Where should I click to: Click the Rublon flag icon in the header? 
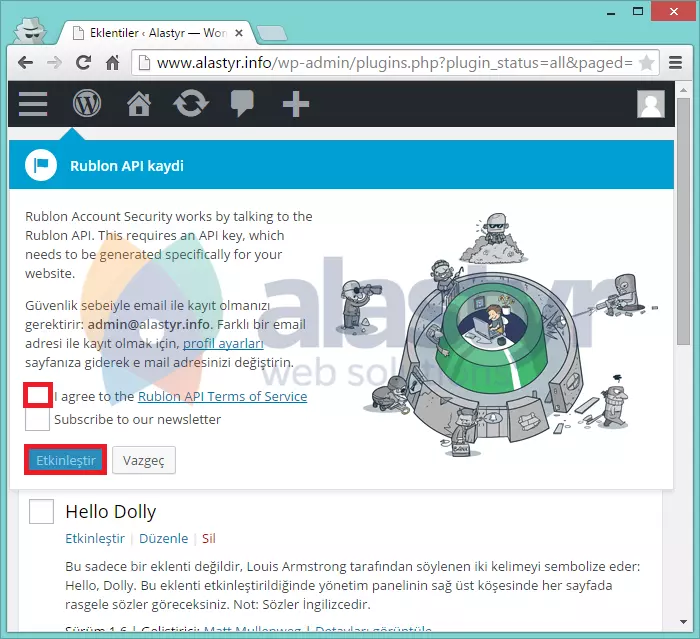click(x=41, y=165)
